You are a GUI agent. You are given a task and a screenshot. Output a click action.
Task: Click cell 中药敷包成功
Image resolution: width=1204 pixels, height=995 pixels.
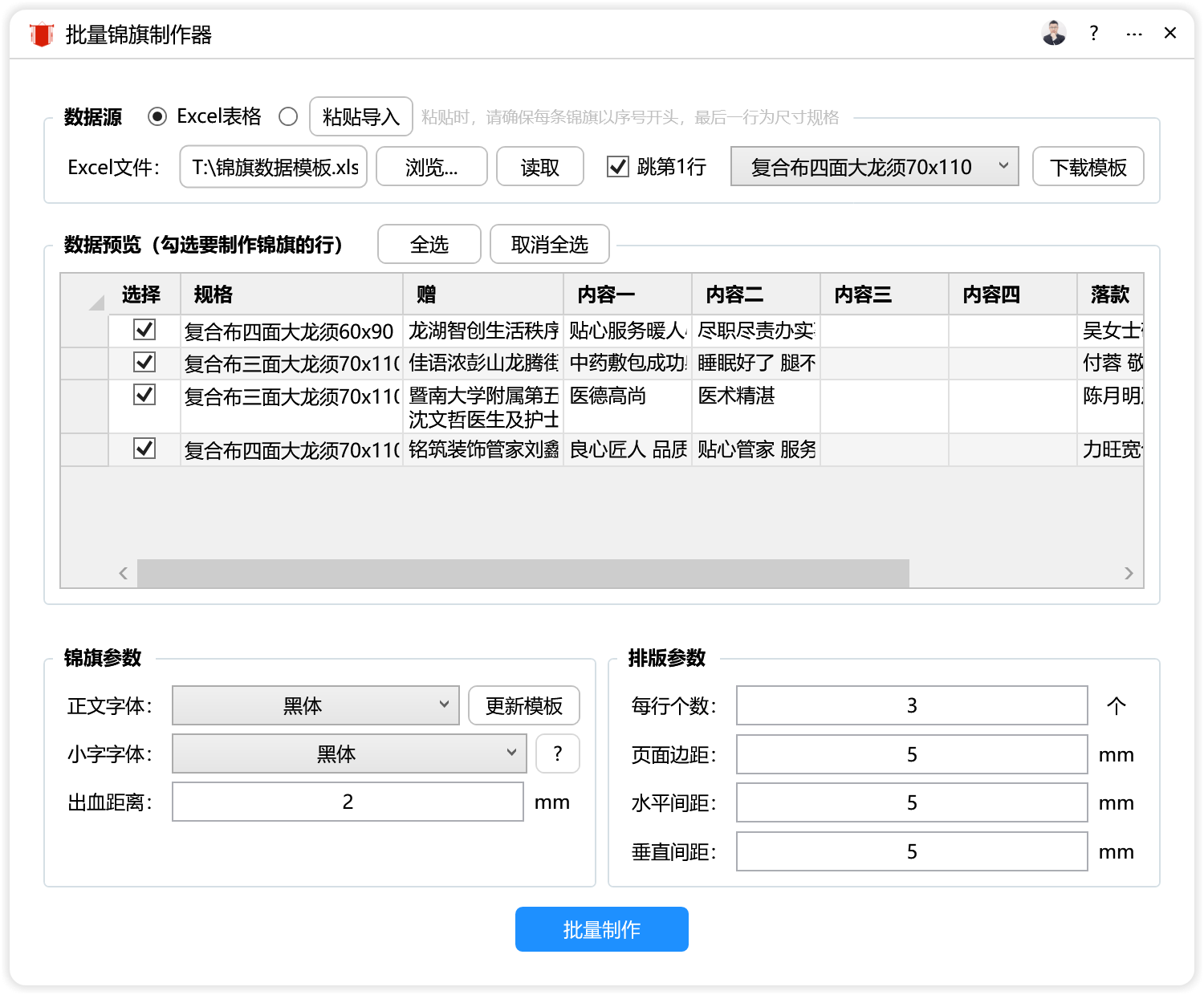point(628,363)
